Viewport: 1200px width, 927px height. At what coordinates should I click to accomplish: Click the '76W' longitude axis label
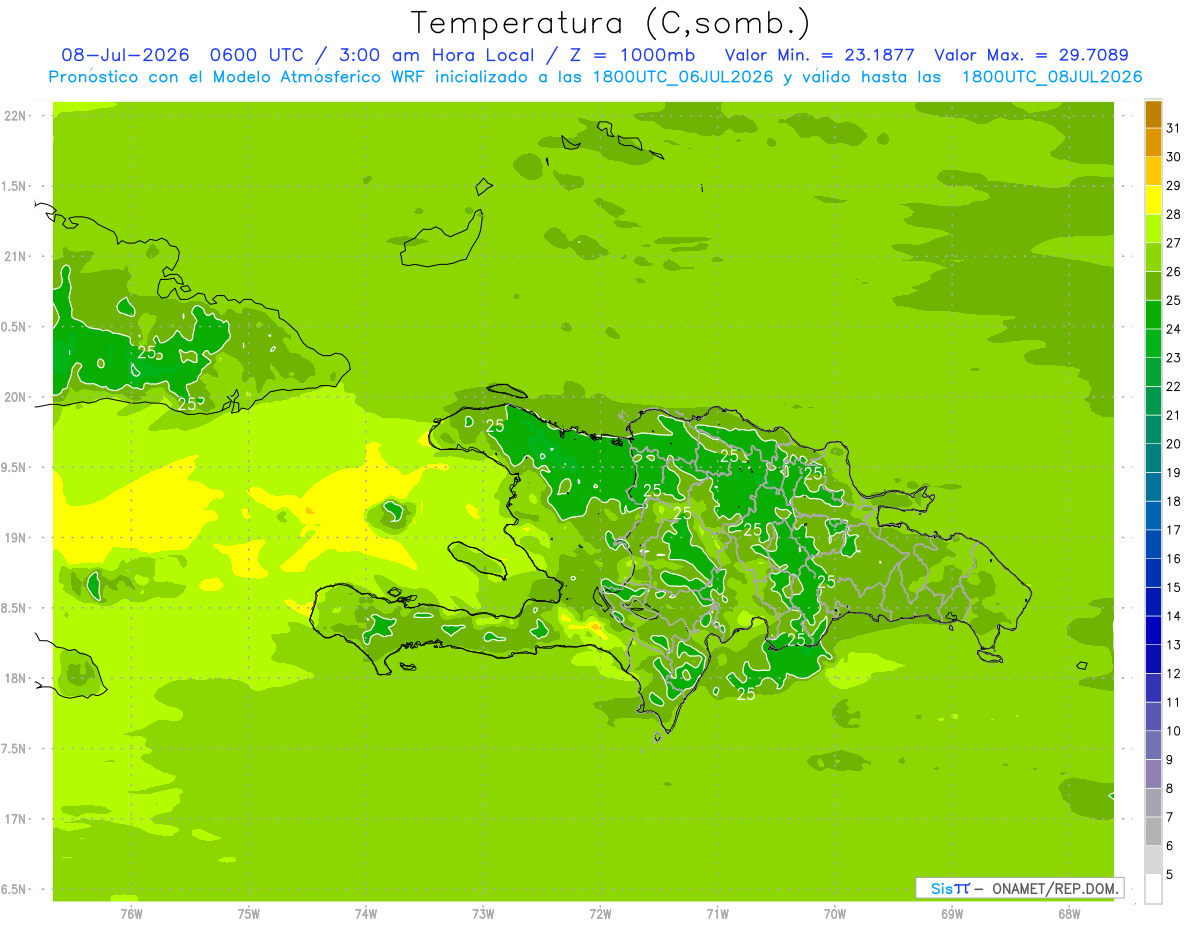tap(131, 913)
